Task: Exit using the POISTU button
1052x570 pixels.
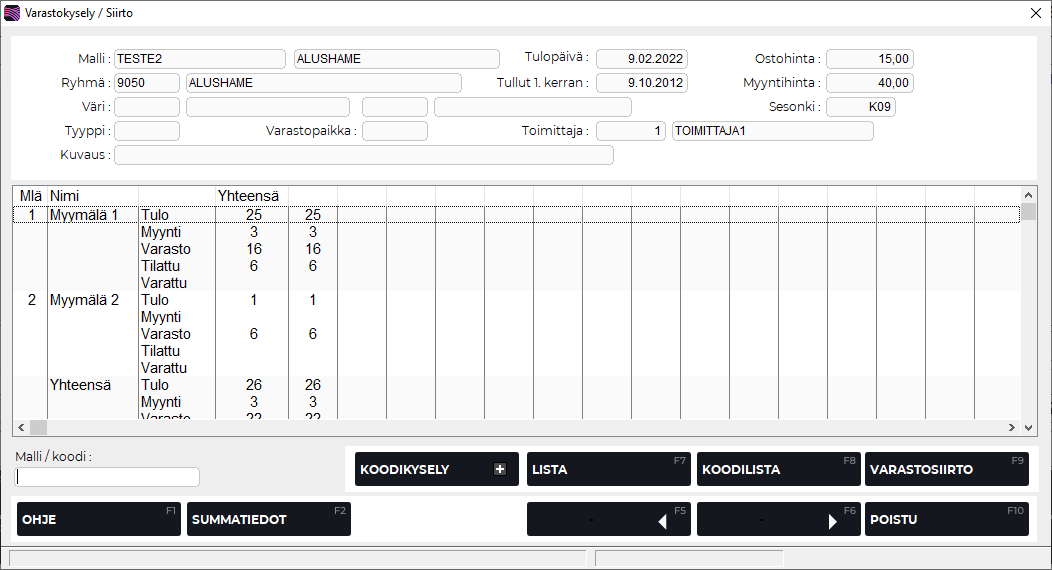Action: (946, 520)
